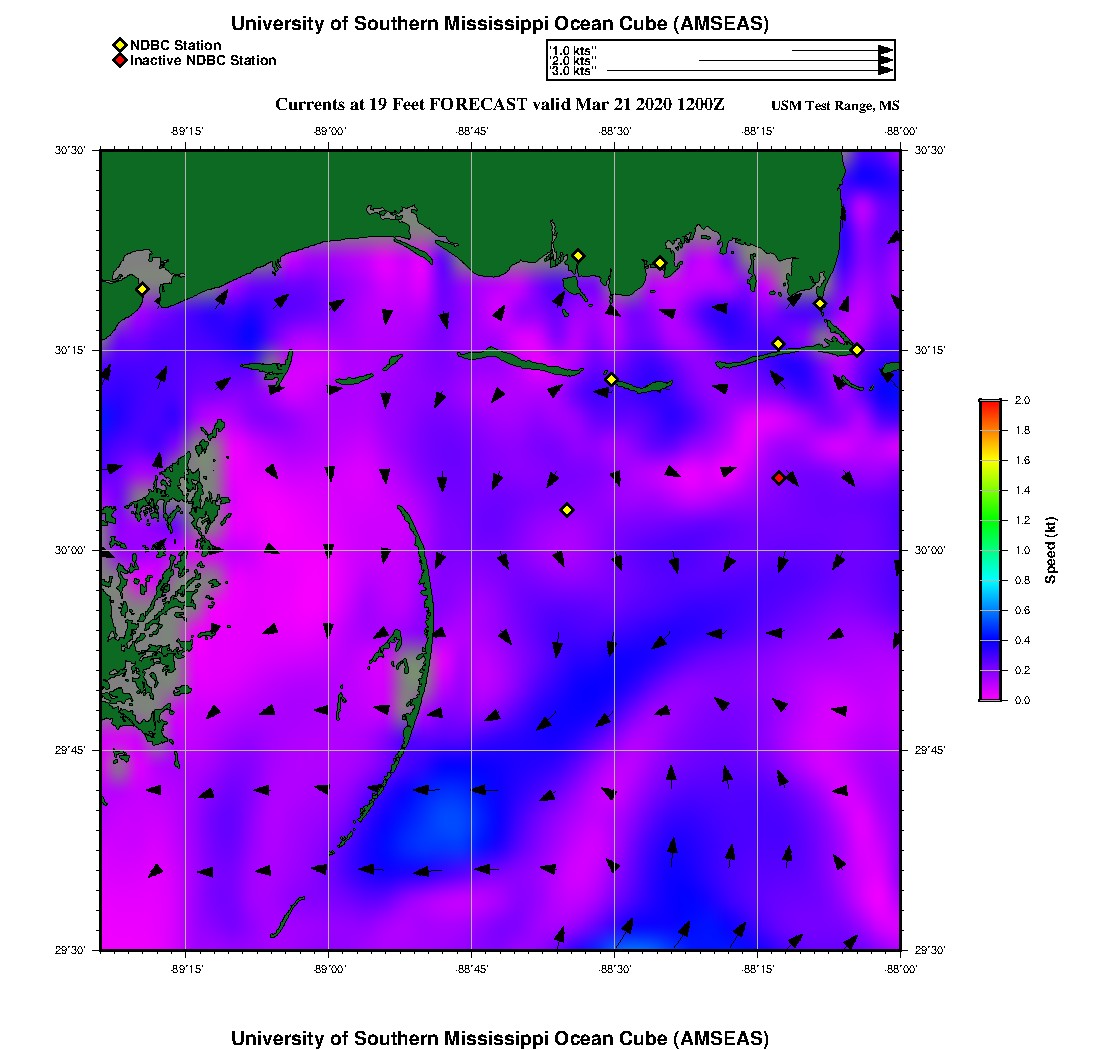Click the 'Speed (kt)' color bar label
Screen dimensions: 1100x1050
(1050, 550)
